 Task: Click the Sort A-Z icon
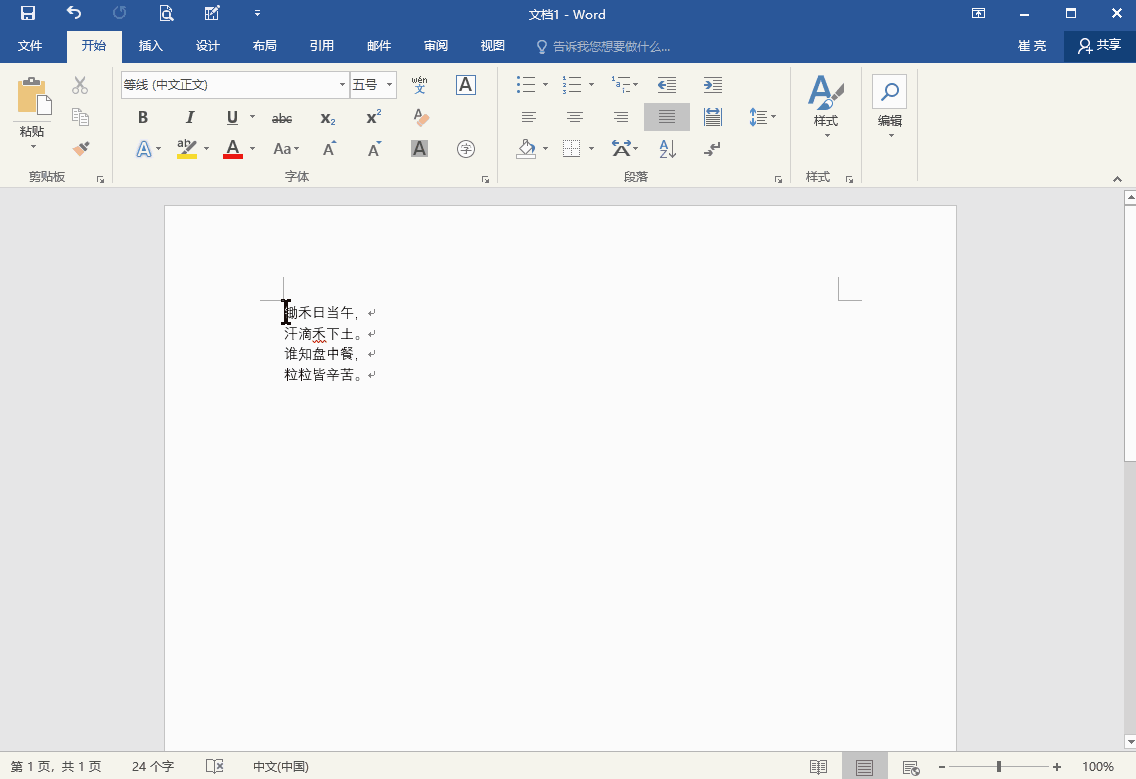pos(668,149)
